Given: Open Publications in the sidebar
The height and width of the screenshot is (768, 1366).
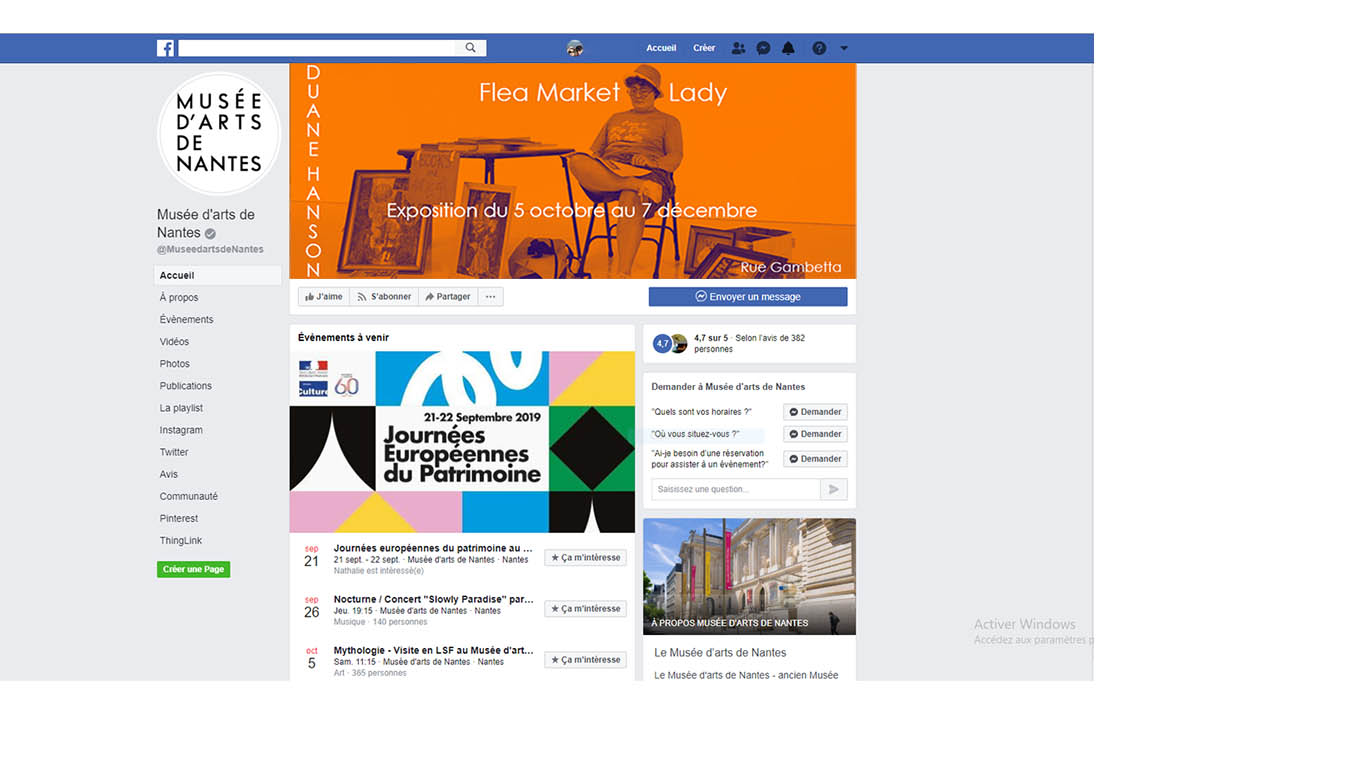Looking at the screenshot, I should tap(186, 386).
